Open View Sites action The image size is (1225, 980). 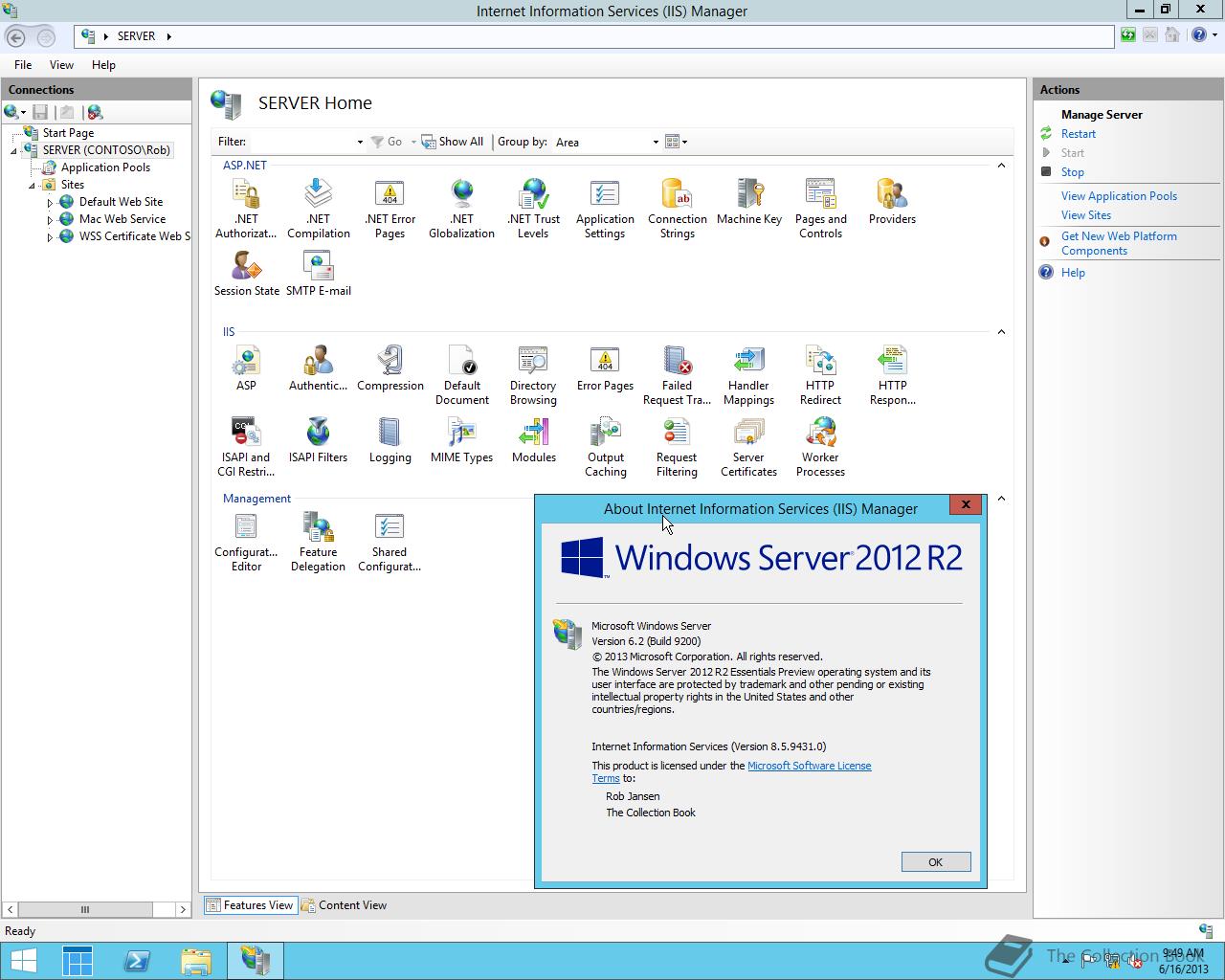coord(1086,215)
